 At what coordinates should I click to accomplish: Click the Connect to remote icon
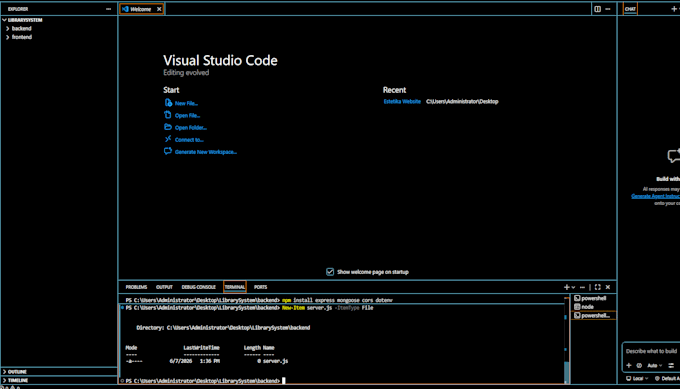(x=168, y=139)
